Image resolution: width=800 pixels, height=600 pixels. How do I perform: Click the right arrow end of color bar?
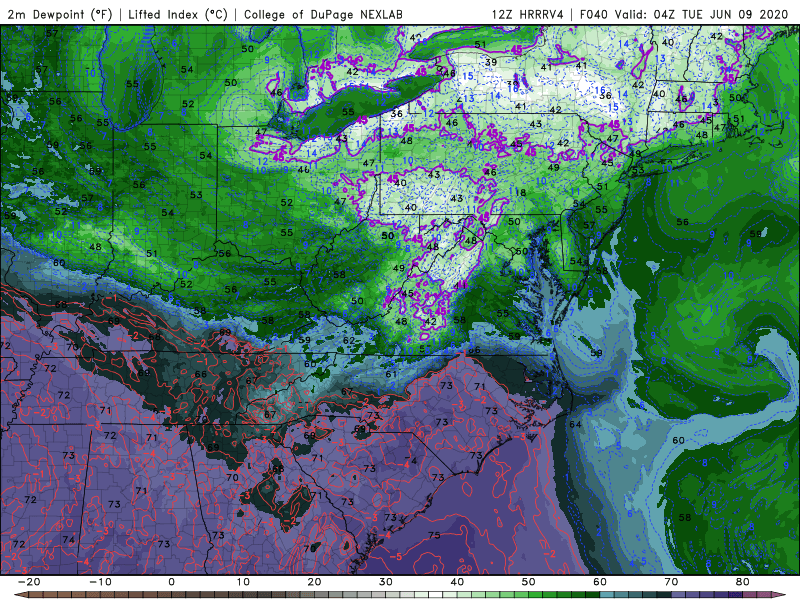point(781,595)
